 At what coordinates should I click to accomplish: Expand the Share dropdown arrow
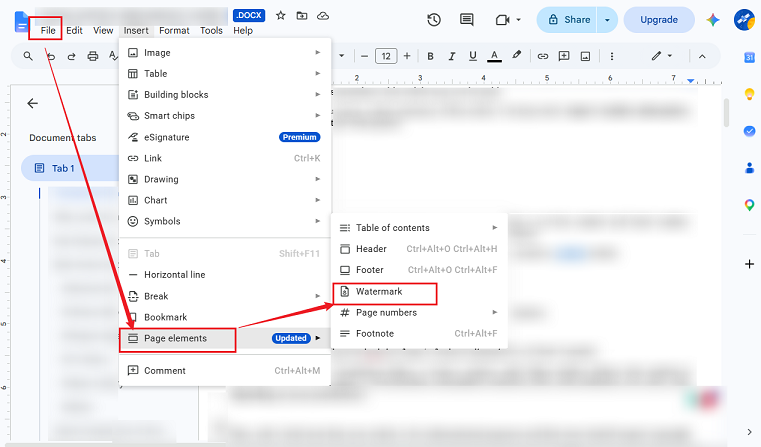tap(607, 20)
